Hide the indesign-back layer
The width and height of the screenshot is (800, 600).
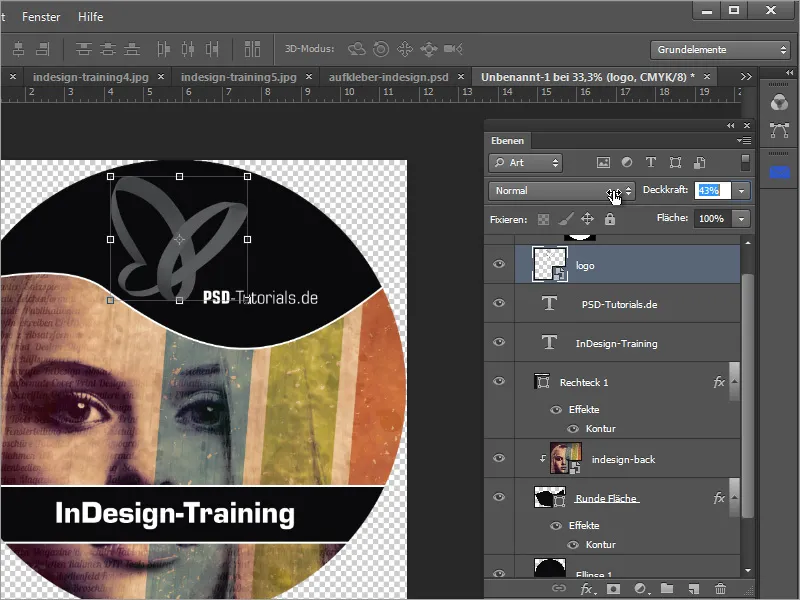(x=499, y=458)
